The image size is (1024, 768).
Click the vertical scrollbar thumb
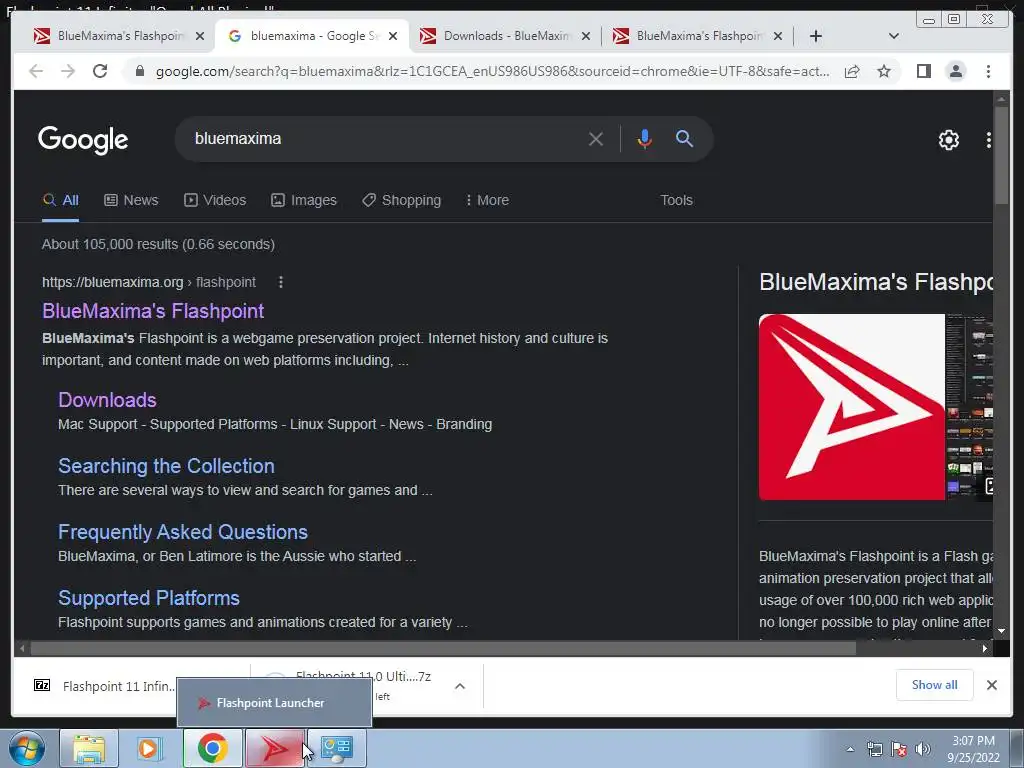pos(1001,154)
